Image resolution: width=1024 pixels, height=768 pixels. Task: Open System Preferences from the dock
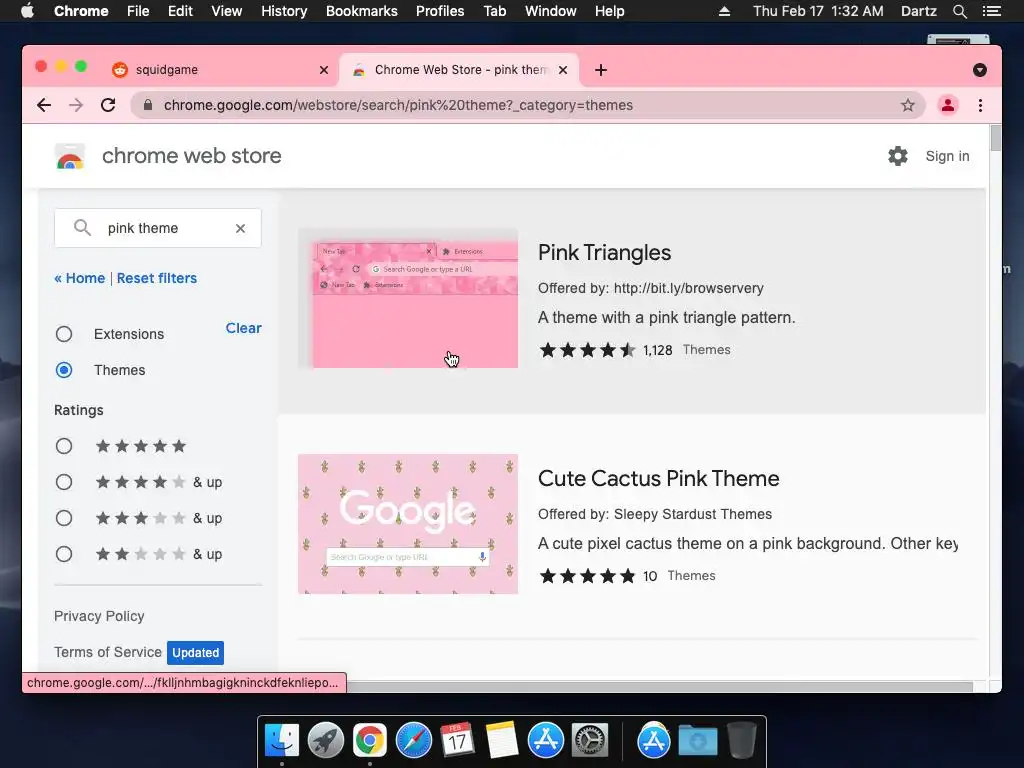click(590, 741)
